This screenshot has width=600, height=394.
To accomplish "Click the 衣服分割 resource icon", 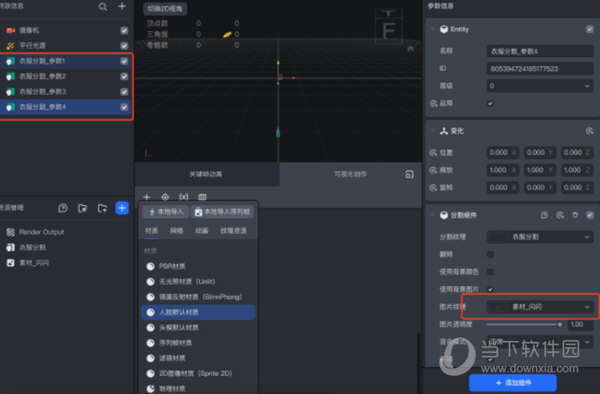I will 11,247.
